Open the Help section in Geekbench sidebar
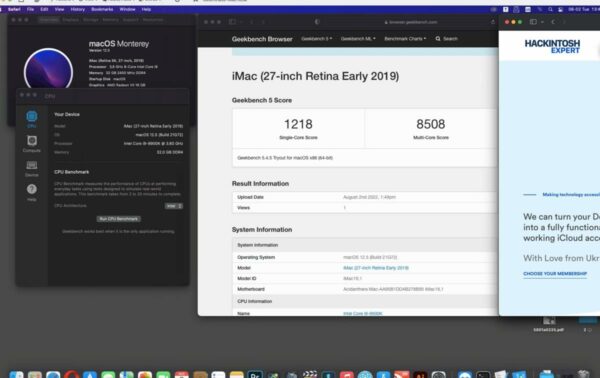 point(32,189)
